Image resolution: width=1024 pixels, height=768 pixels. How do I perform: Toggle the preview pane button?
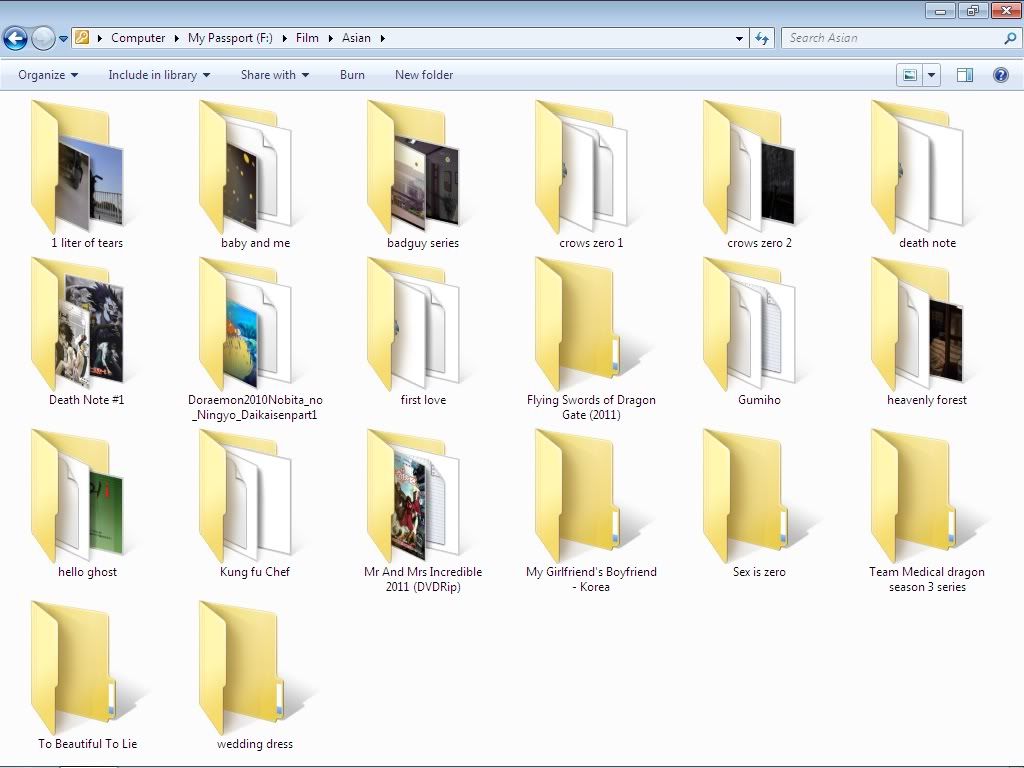(x=965, y=75)
